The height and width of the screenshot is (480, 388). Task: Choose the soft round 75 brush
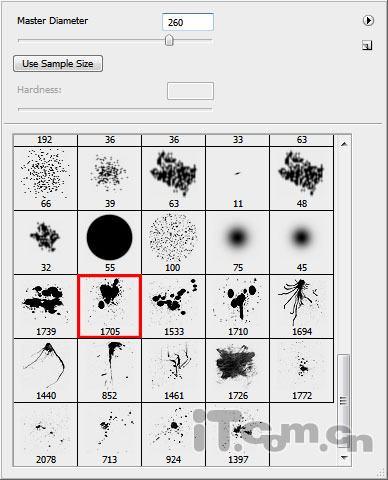coord(237,242)
